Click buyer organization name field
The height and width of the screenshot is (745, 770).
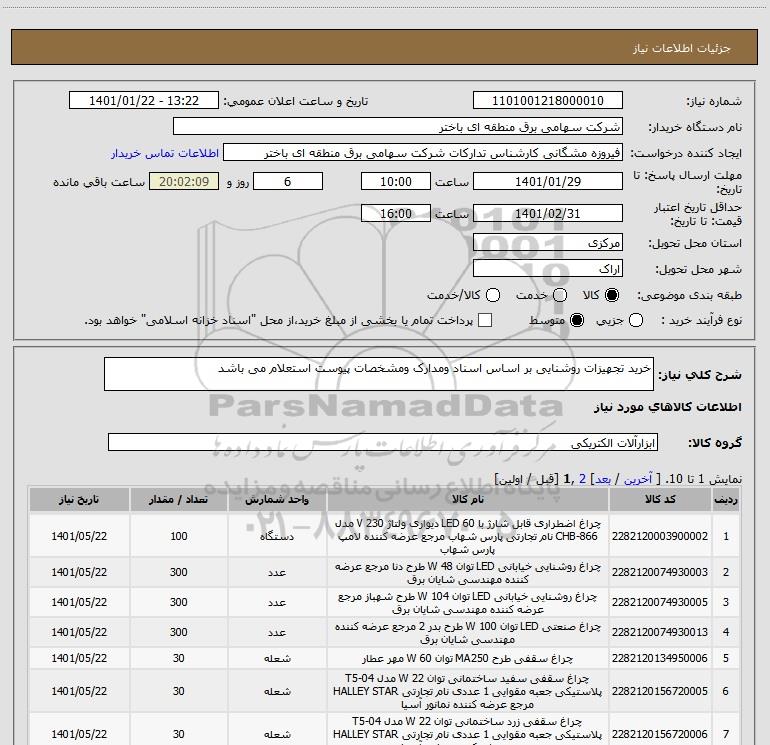(398, 127)
